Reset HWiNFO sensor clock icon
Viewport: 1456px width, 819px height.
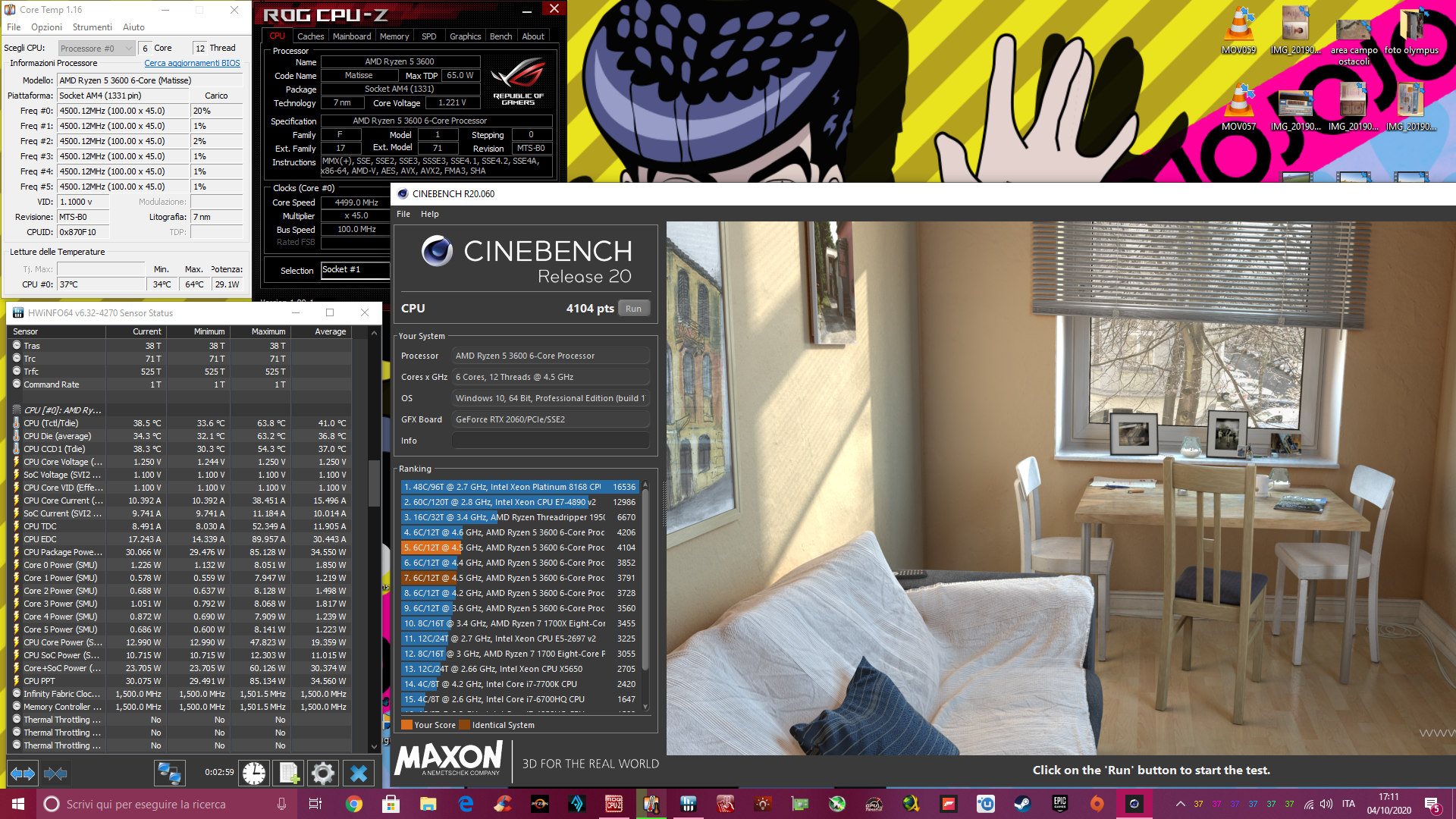click(x=254, y=773)
